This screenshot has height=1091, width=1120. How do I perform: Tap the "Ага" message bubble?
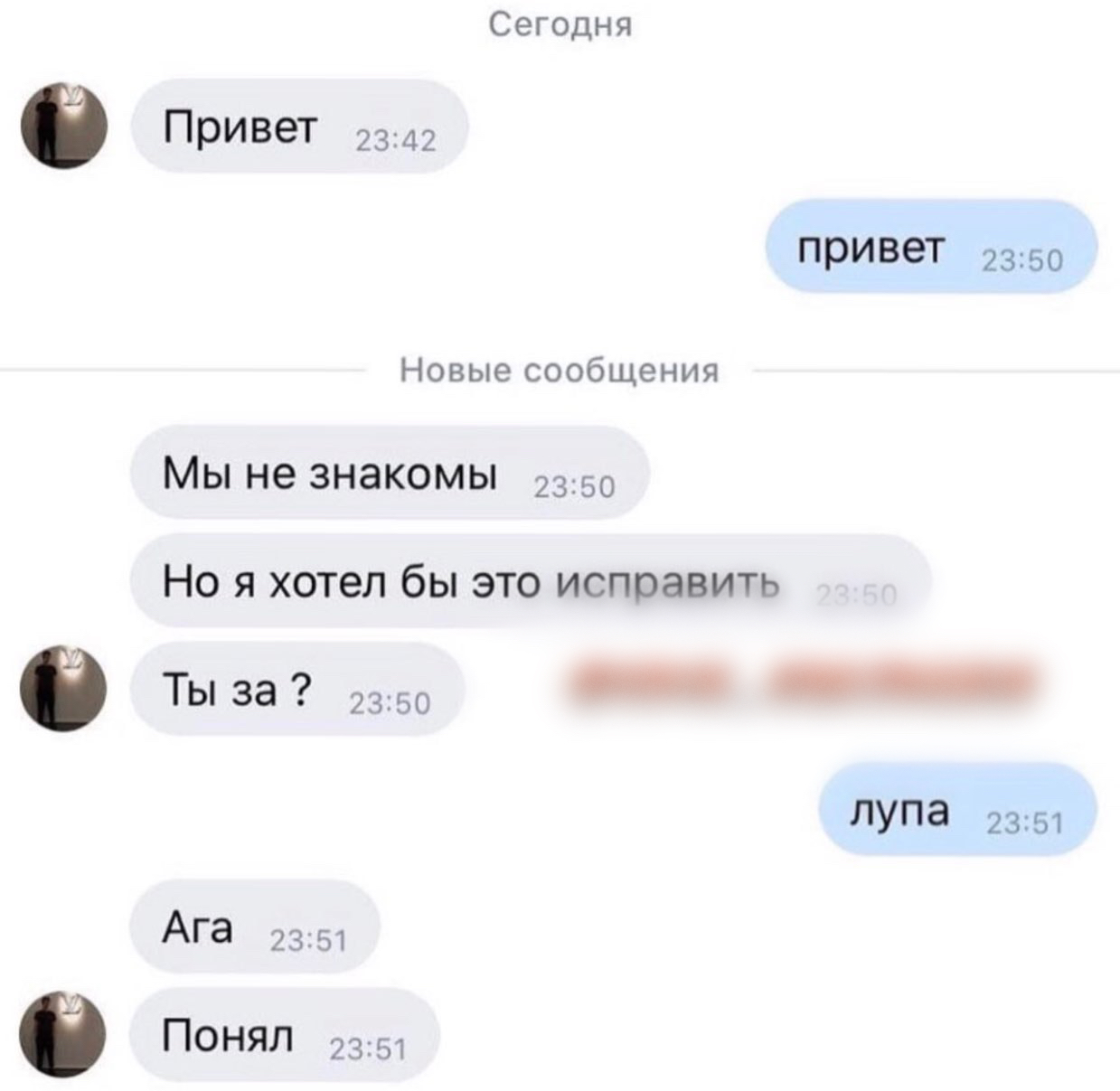(256, 927)
